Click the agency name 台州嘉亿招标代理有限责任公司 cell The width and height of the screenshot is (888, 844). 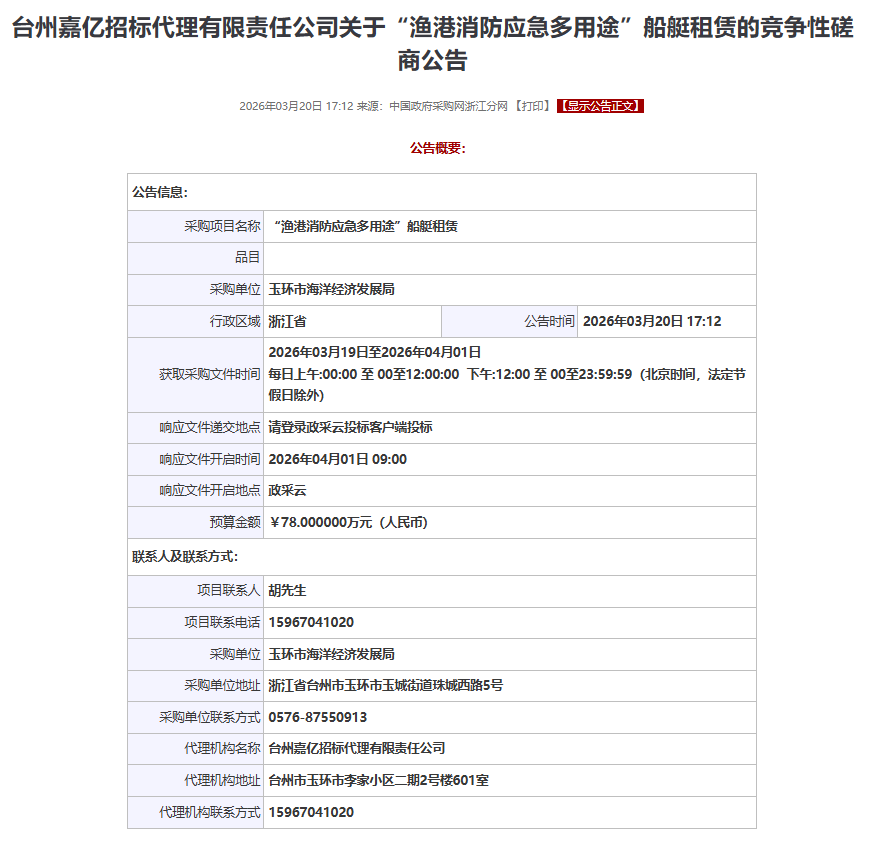point(357,748)
